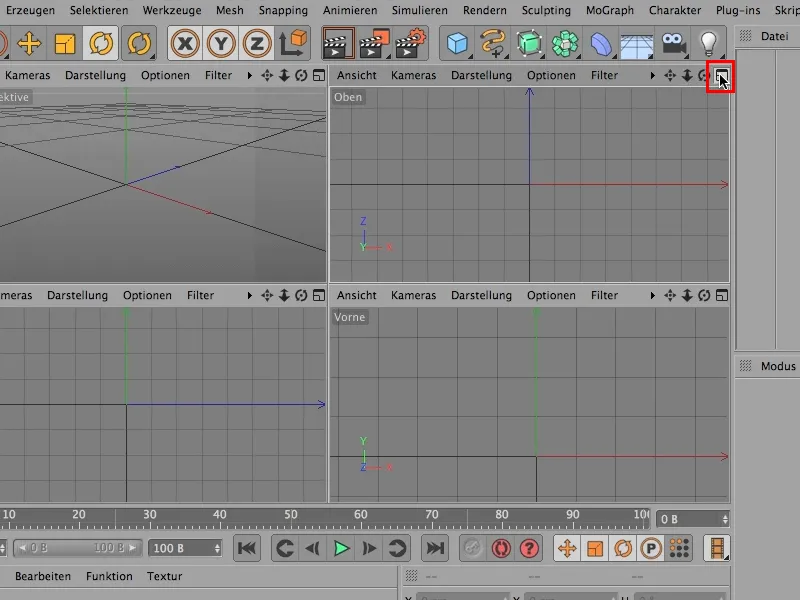Toggle parameter P keyframe recording
This screenshot has height=600, width=800.
pos(651,548)
